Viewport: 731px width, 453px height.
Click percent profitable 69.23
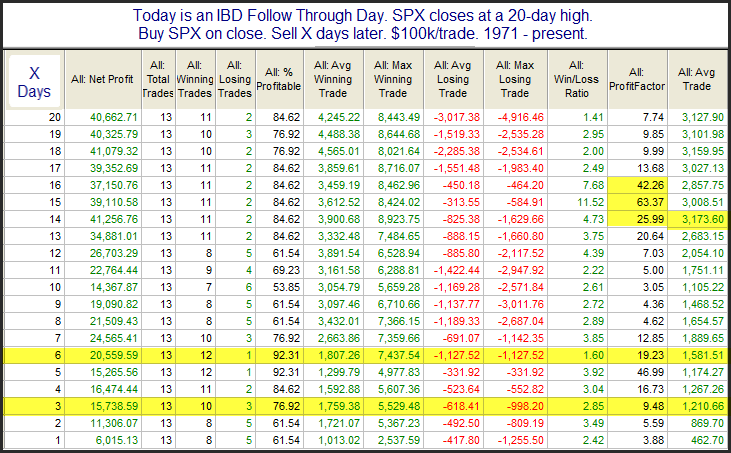[x=286, y=270]
